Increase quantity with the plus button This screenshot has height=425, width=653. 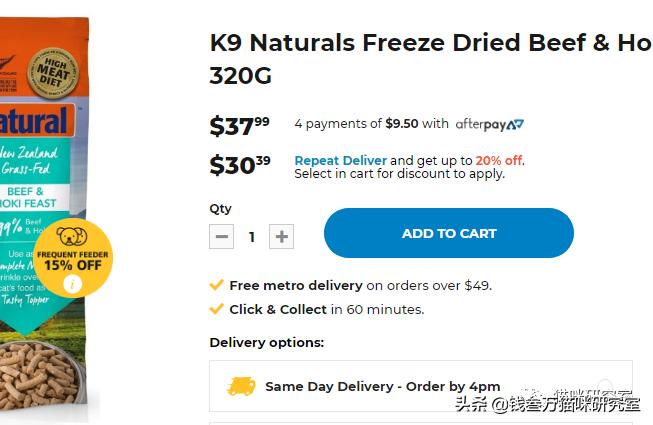pyautogui.click(x=282, y=237)
